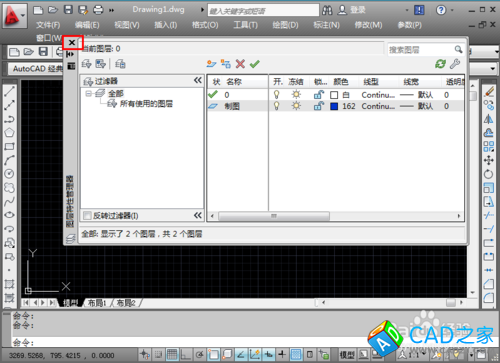Open the 格式(O) menu
The height and width of the screenshot is (363, 500).
[205, 25]
